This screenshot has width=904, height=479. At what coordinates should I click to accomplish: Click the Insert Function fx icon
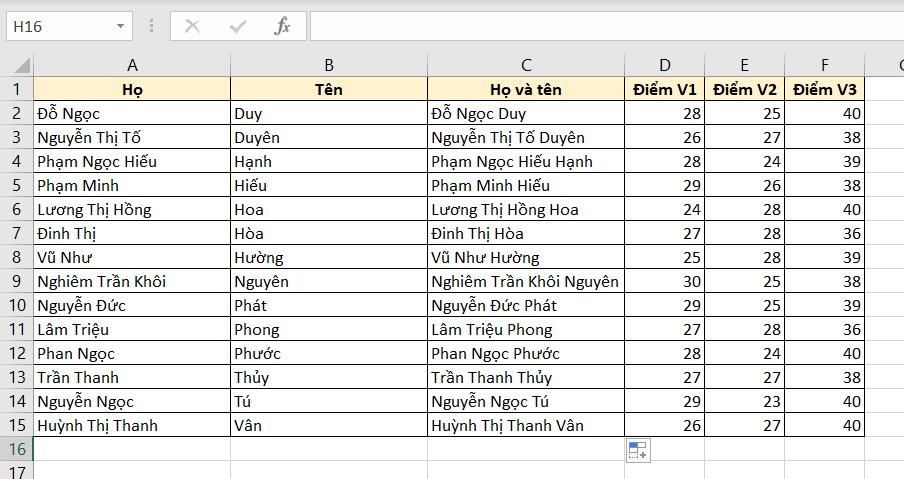[282, 26]
